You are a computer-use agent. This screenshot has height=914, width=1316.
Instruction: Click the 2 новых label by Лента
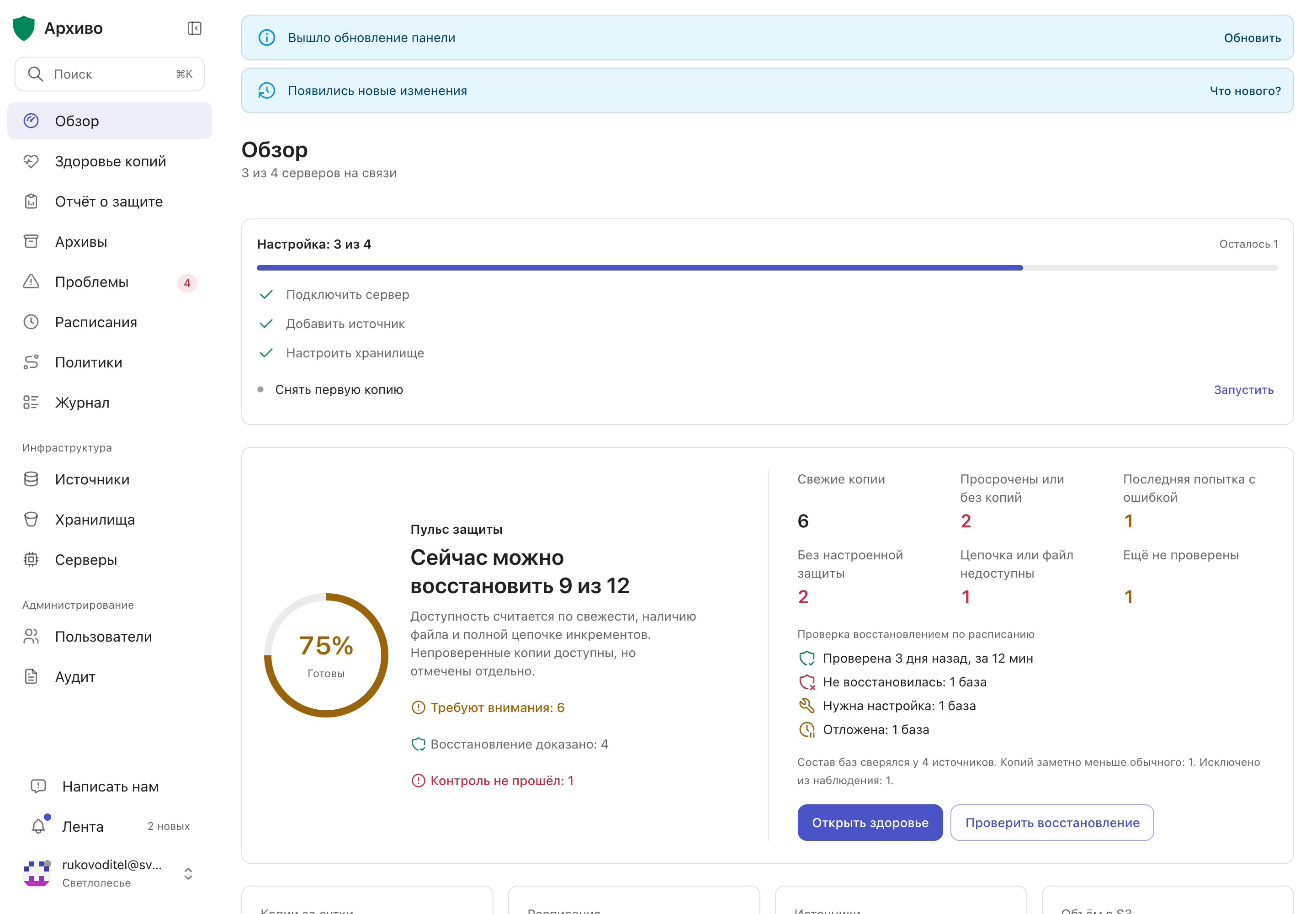[168, 826]
